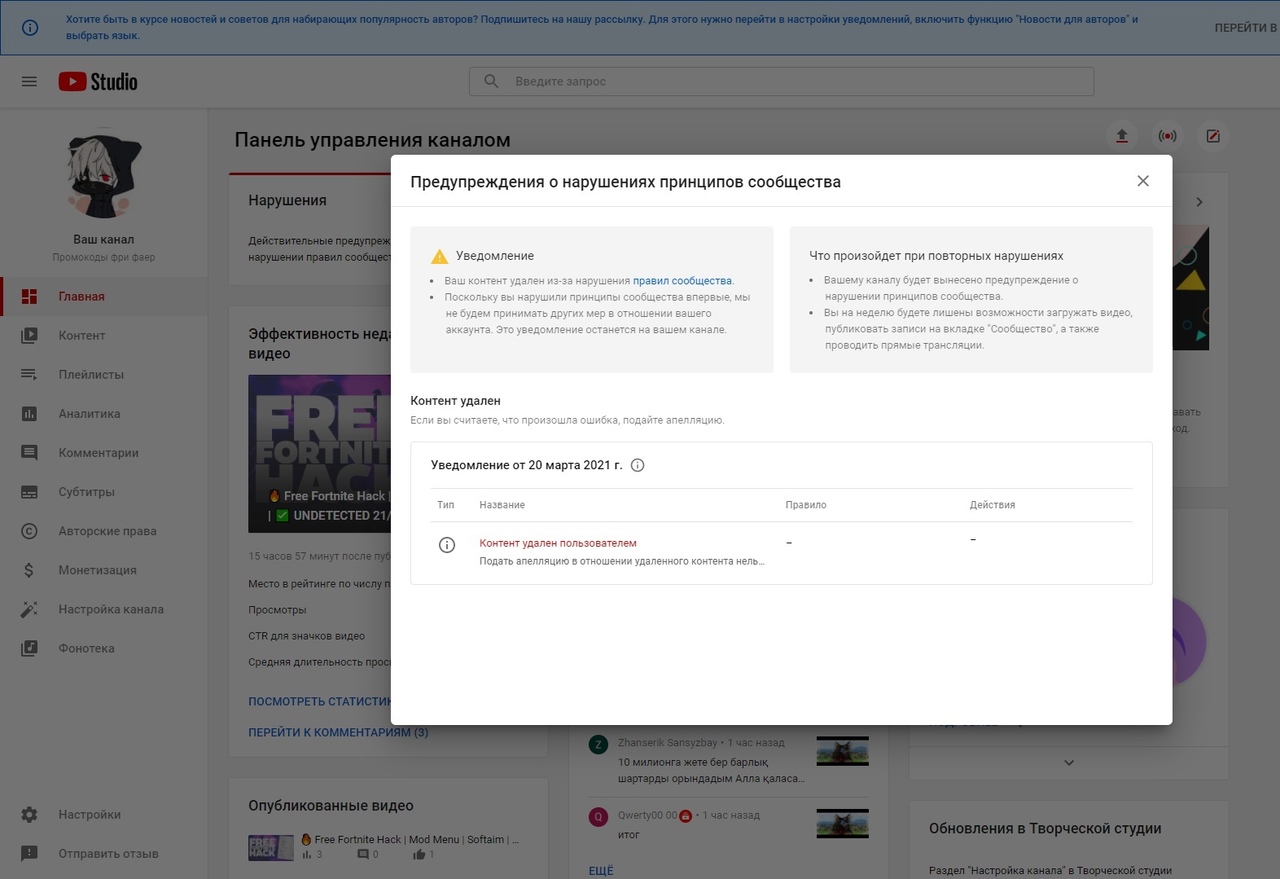Screen dimensions: 1280x879
Task: Click the create post pencil icon
Action: click(x=1213, y=136)
